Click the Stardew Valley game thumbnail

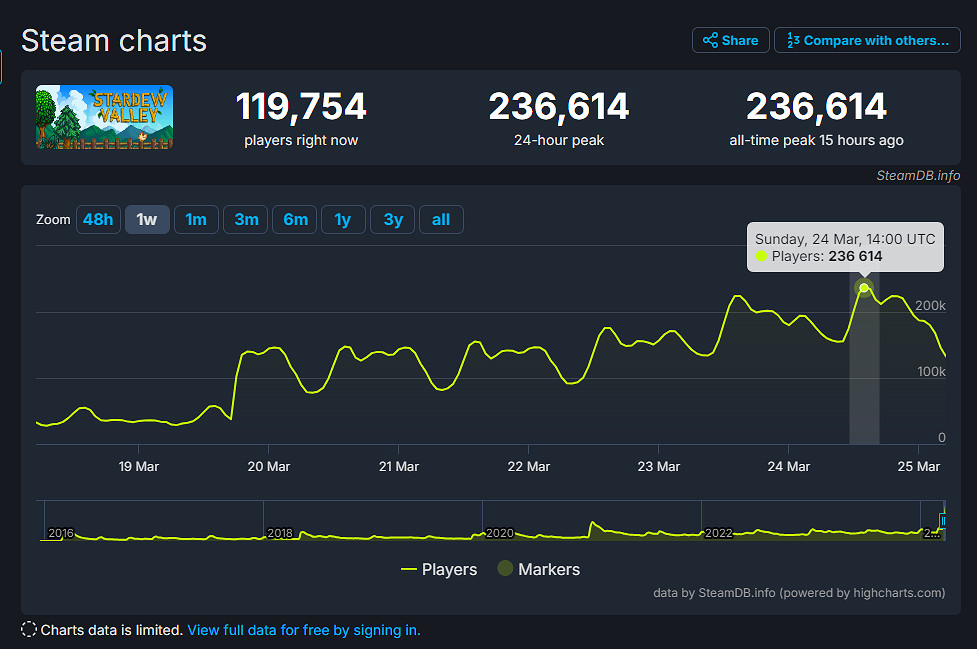coord(105,117)
